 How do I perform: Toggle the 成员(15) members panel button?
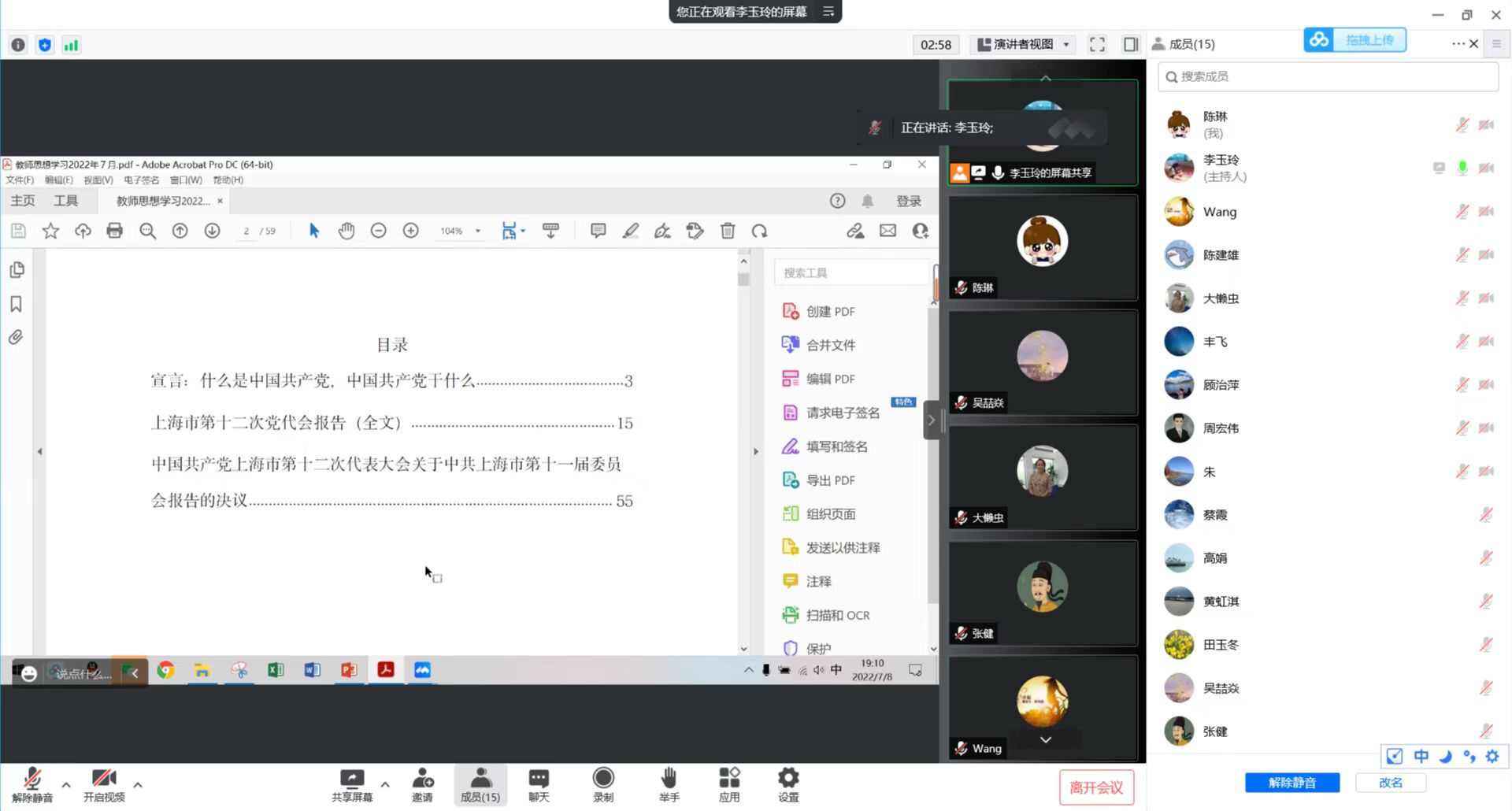(x=480, y=785)
